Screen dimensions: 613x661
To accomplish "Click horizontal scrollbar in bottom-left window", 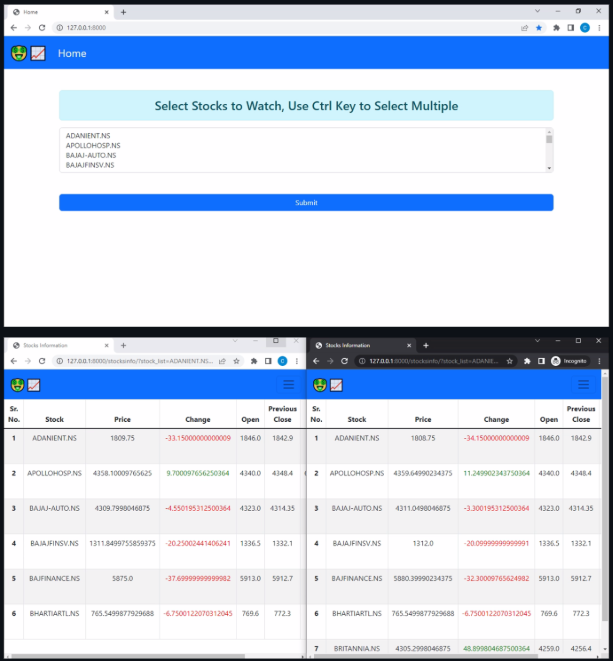I will point(126,656).
